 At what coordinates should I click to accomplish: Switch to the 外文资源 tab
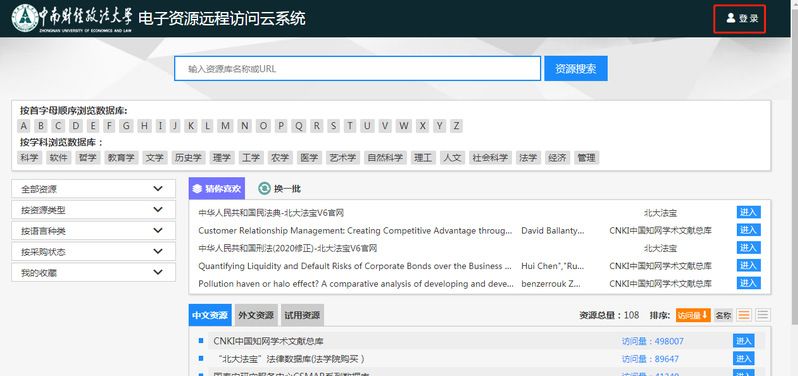point(256,315)
